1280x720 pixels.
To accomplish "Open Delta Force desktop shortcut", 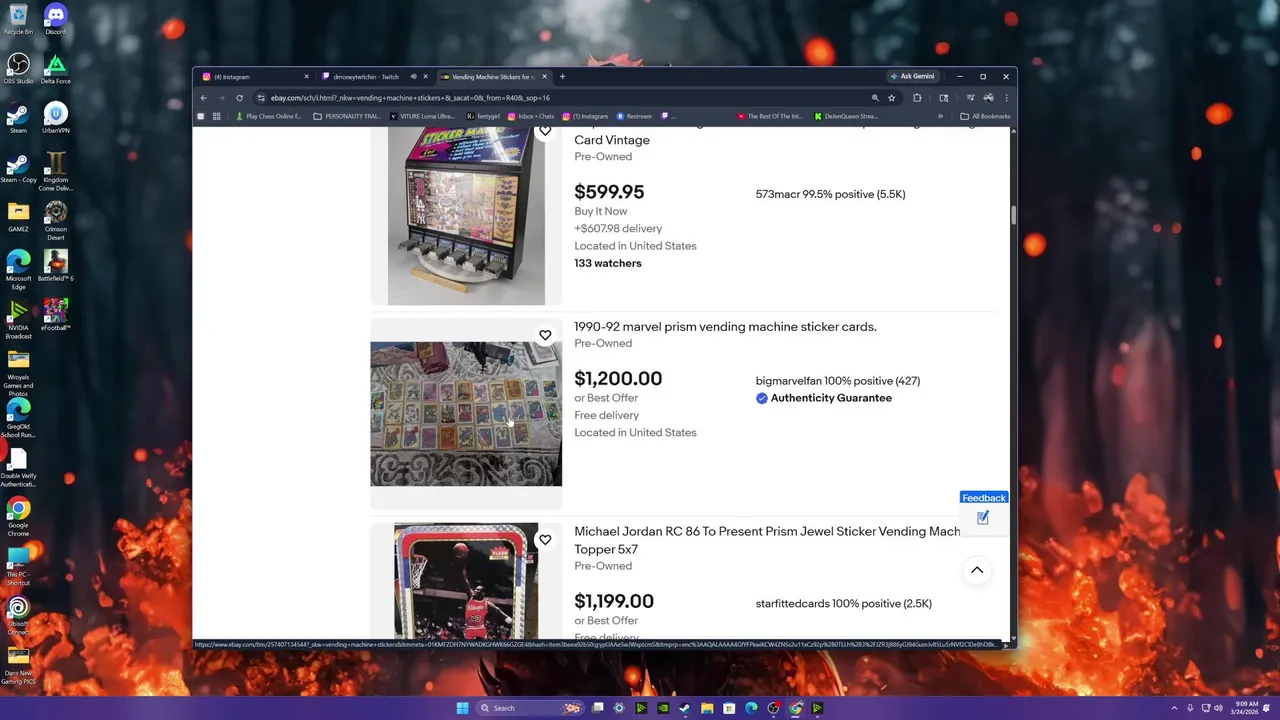I will pyautogui.click(x=55, y=69).
